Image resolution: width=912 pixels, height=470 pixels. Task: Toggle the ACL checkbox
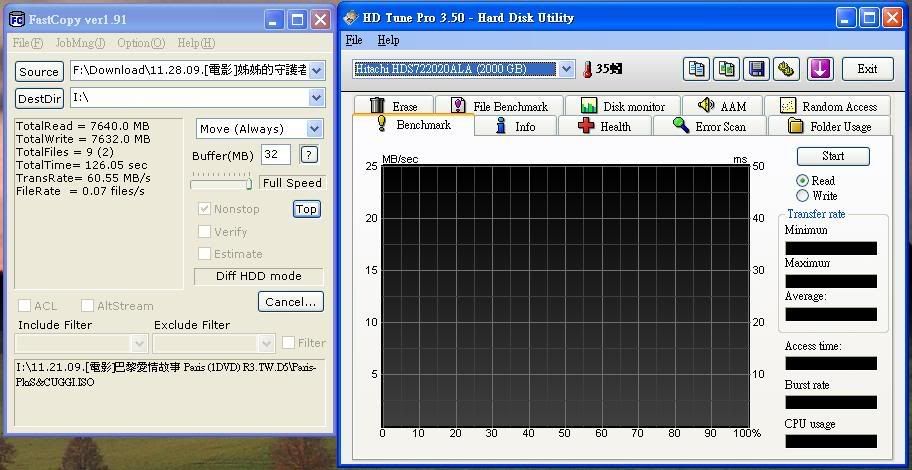pyautogui.click(x=24, y=305)
